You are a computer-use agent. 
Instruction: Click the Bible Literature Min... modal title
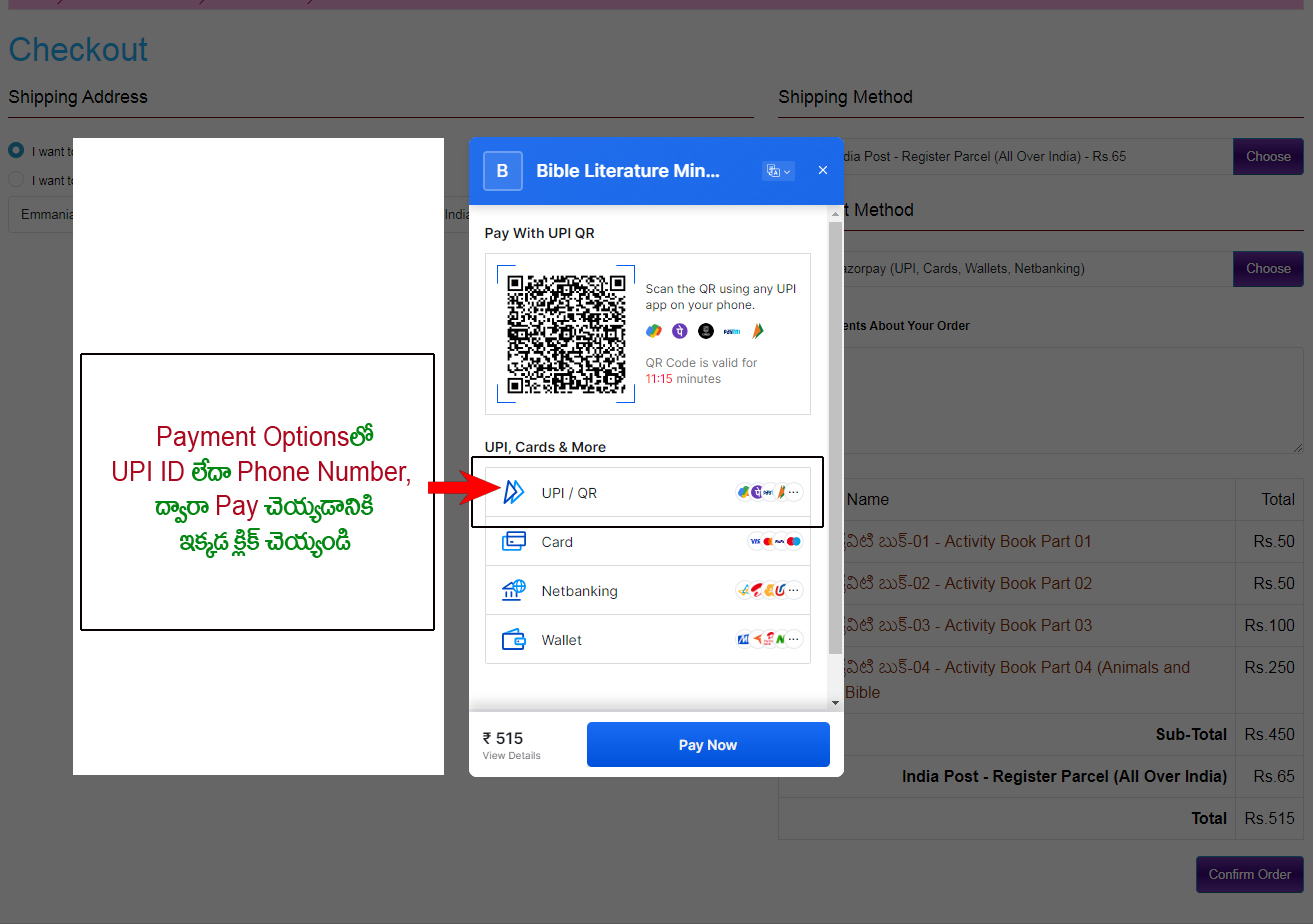[628, 171]
